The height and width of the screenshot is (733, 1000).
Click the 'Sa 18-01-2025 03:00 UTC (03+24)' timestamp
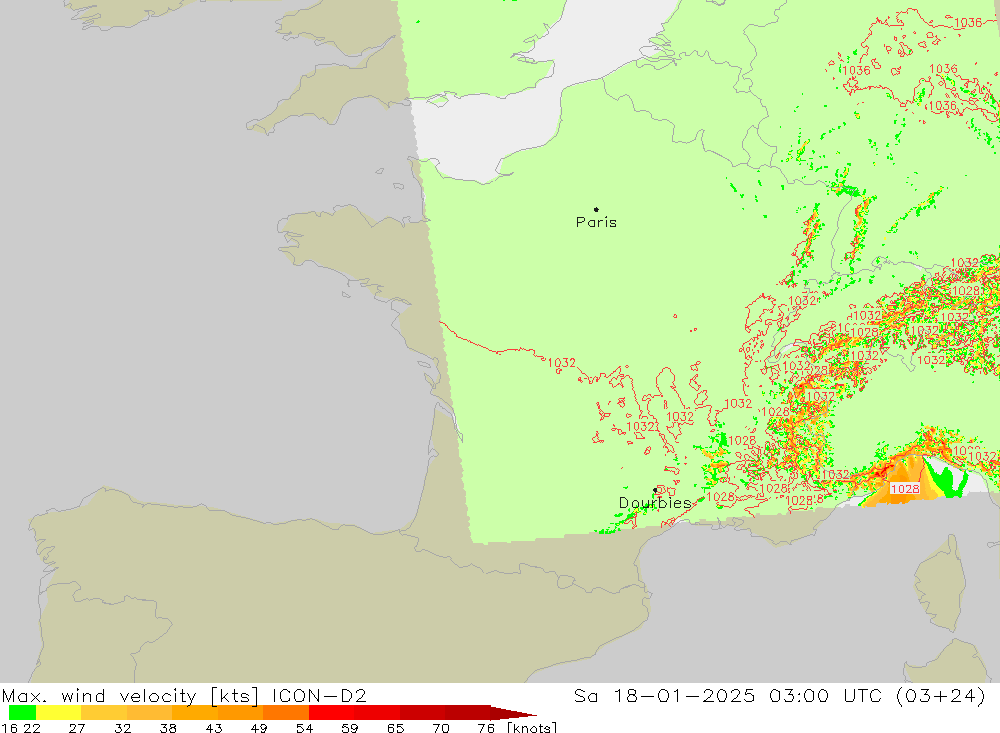pyautogui.click(x=779, y=695)
